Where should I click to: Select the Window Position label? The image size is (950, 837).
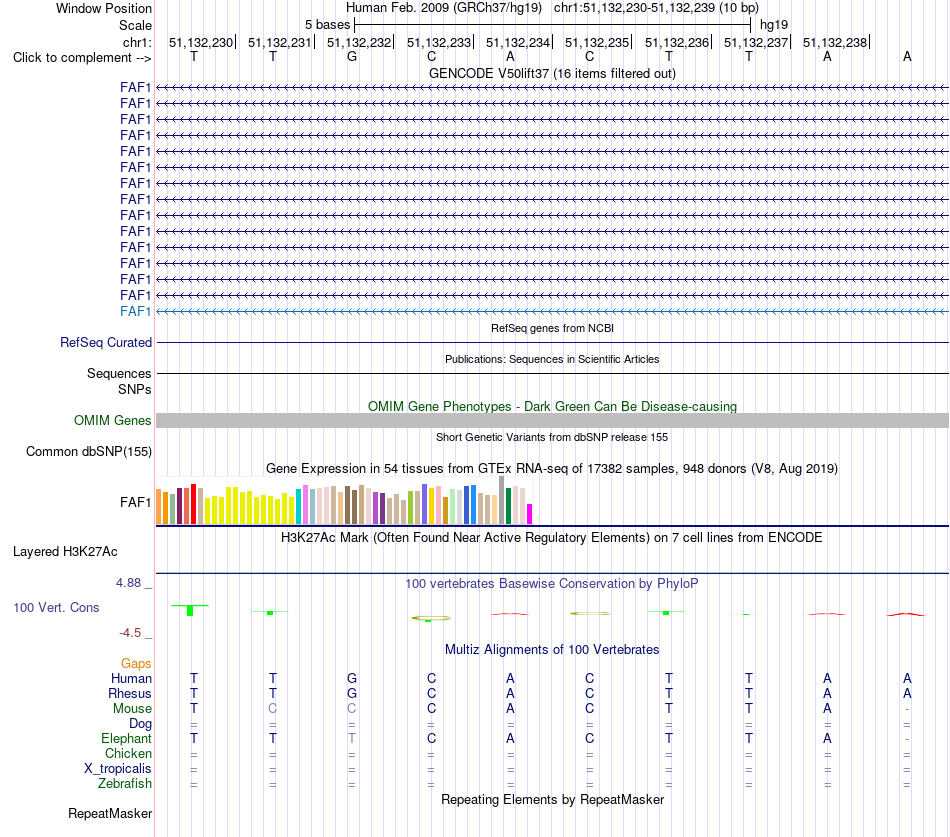[104, 8]
